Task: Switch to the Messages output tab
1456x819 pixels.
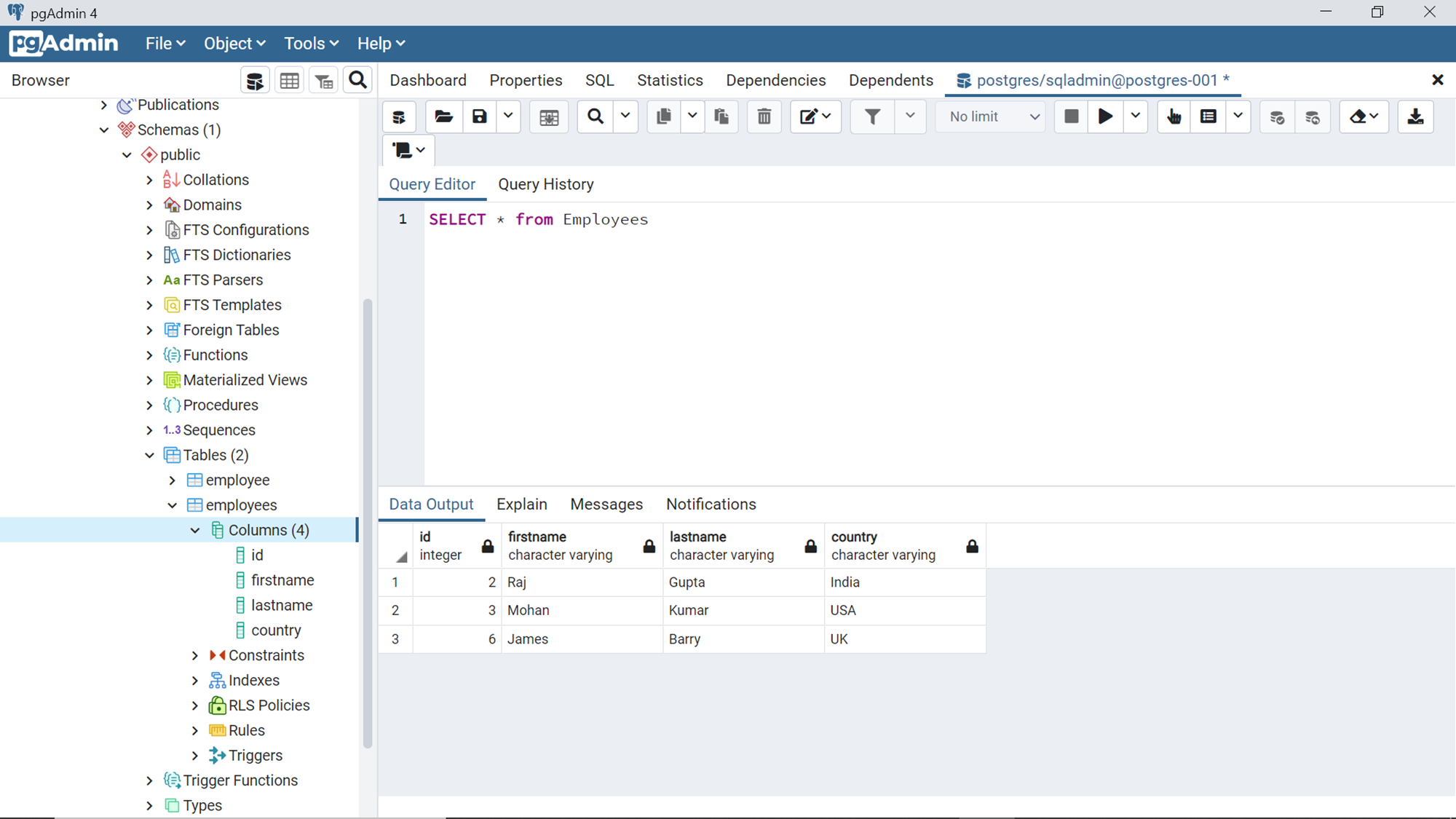Action: [606, 505]
